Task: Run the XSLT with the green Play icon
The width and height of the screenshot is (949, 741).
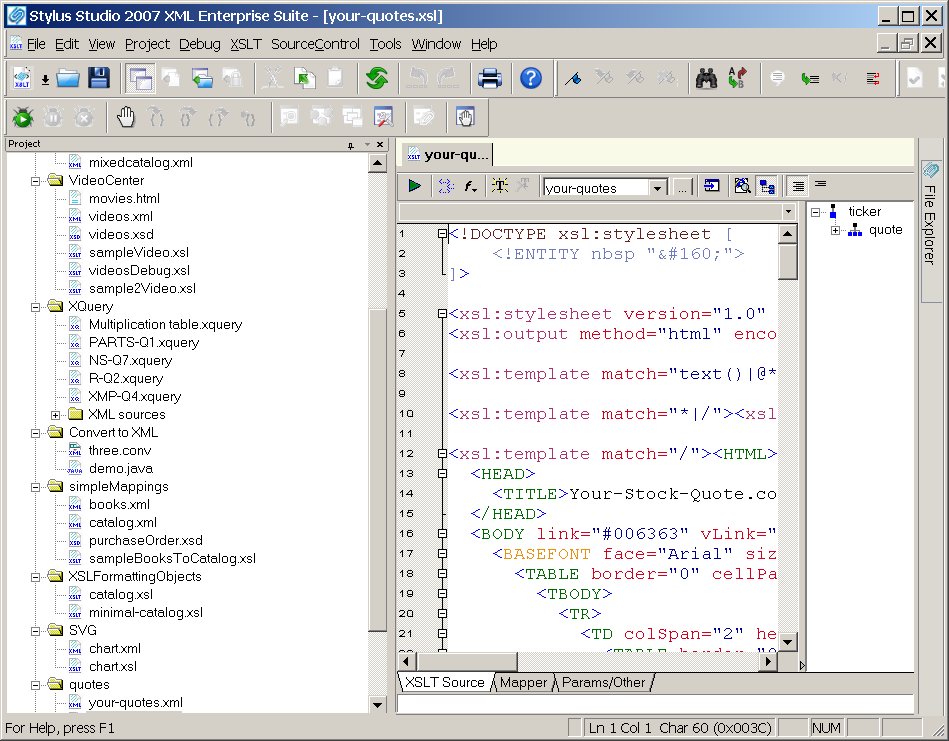Action: coord(414,186)
